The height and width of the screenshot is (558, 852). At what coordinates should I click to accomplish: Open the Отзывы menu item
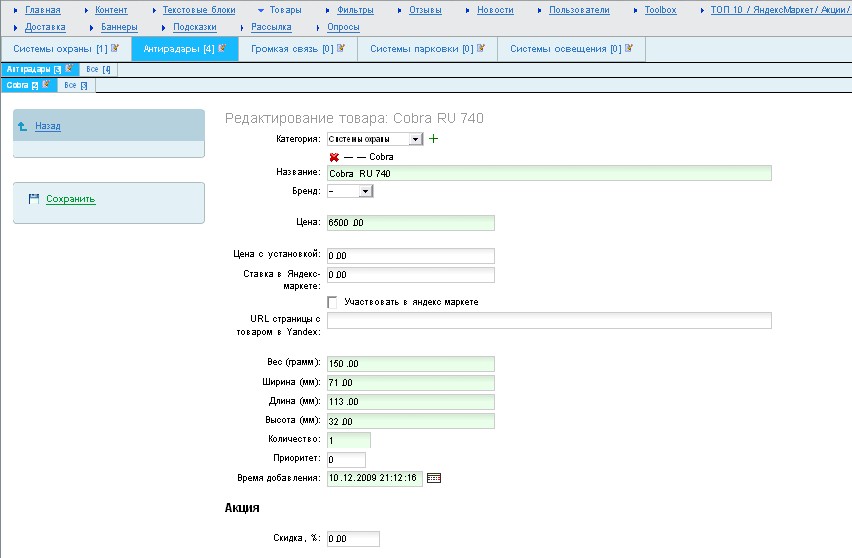click(425, 10)
